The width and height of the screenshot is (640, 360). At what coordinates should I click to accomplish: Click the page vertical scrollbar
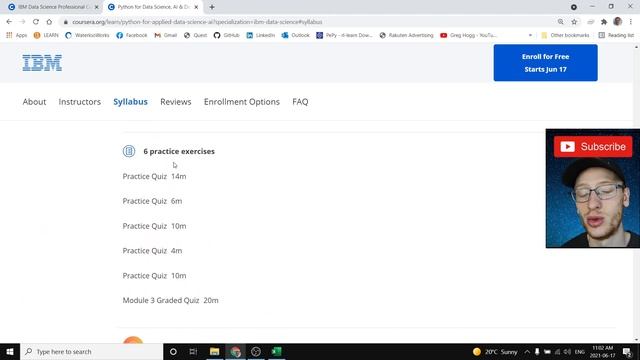637,193
